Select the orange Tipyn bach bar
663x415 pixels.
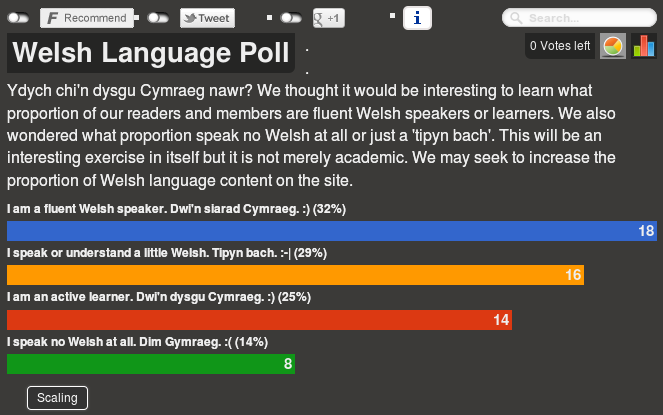coord(296,275)
